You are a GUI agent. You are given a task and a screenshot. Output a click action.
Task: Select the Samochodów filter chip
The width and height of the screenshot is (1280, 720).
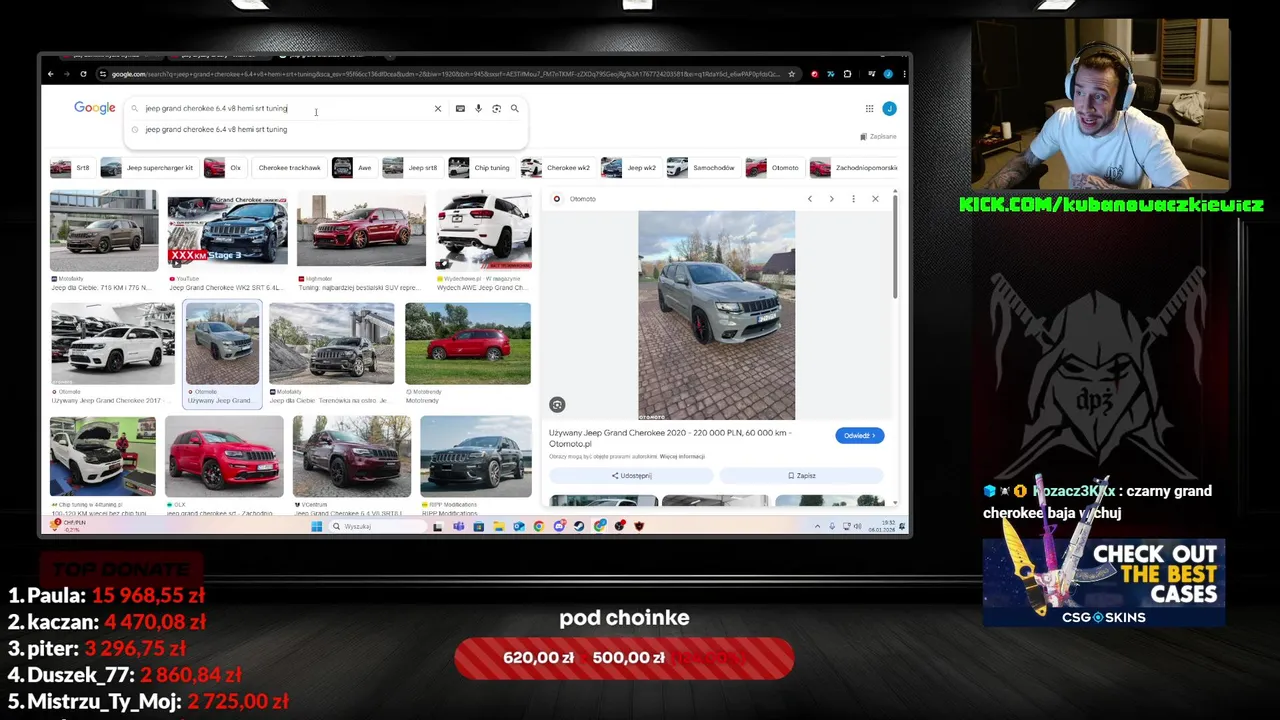point(702,168)
